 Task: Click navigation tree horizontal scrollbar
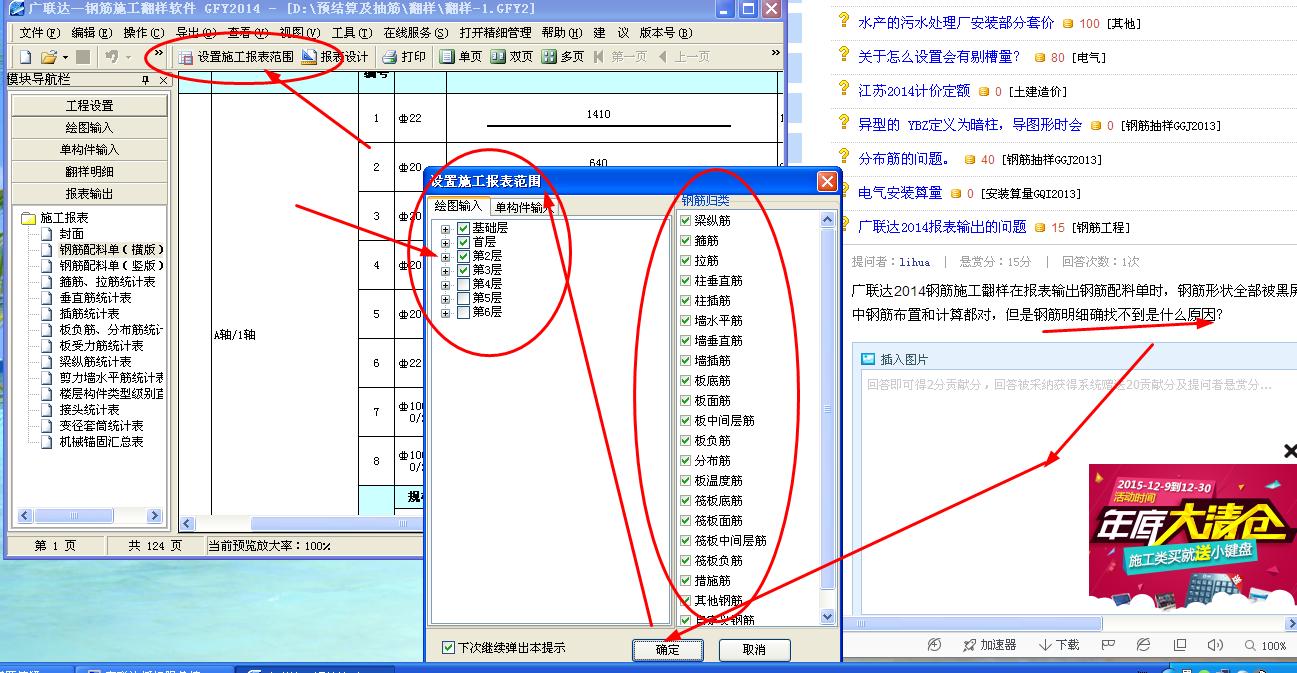pyautogui.click(x=89, y=516)
